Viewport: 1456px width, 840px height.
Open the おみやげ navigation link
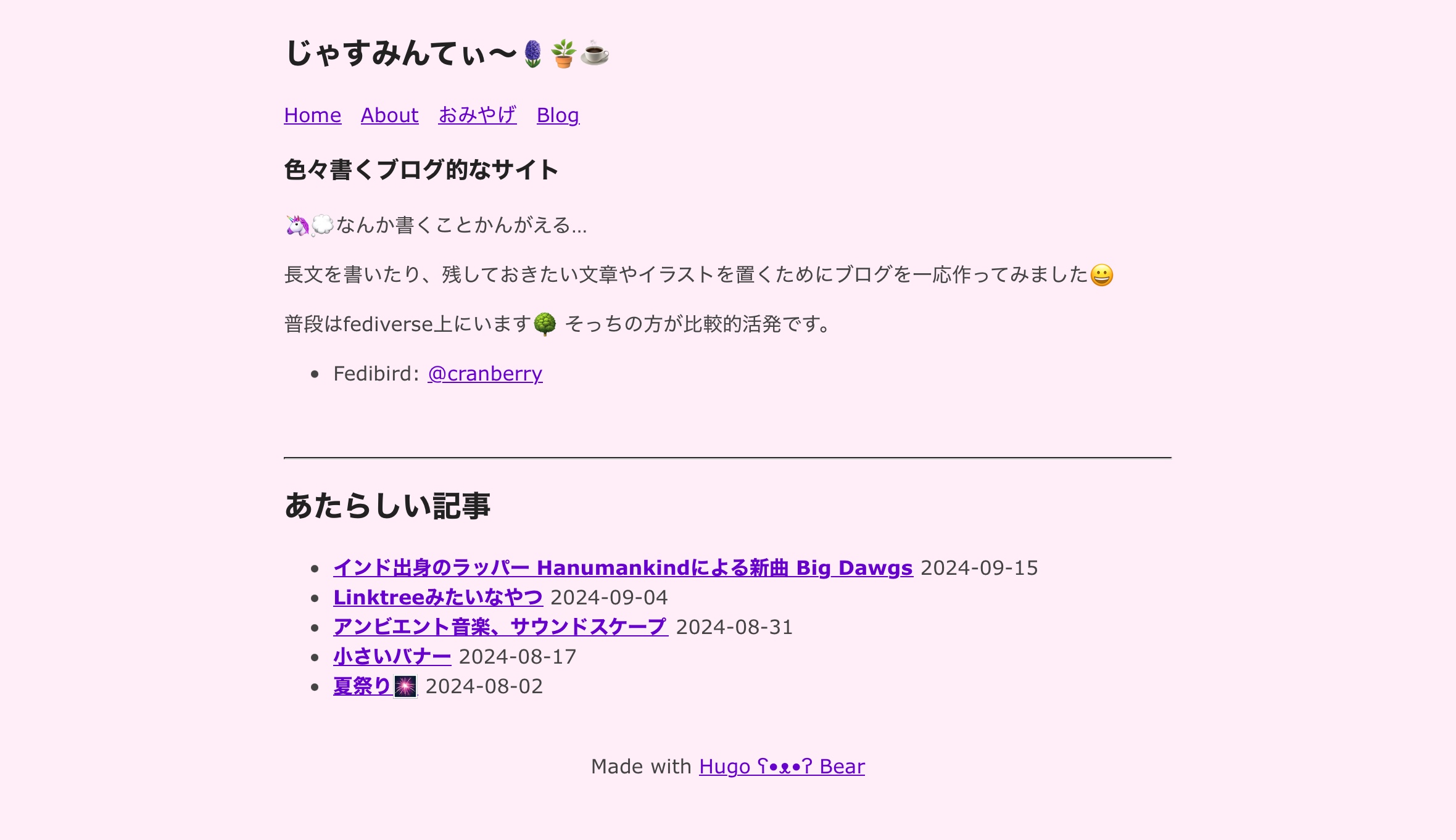pos(477,115)
